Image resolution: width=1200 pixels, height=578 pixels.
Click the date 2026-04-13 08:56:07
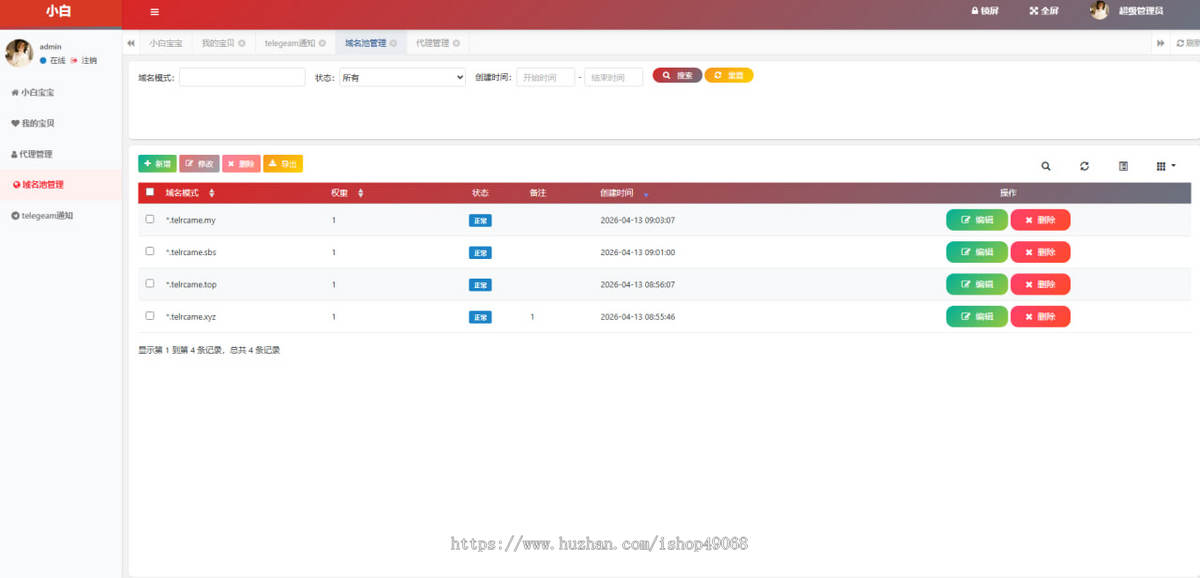(x=637, y=284)
